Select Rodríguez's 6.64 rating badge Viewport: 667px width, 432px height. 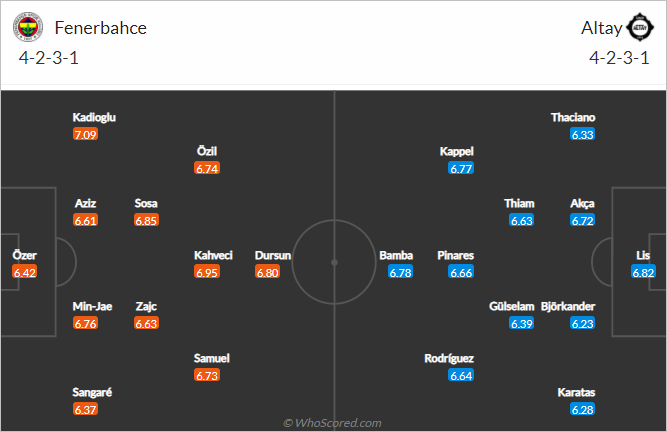point(461,375)
